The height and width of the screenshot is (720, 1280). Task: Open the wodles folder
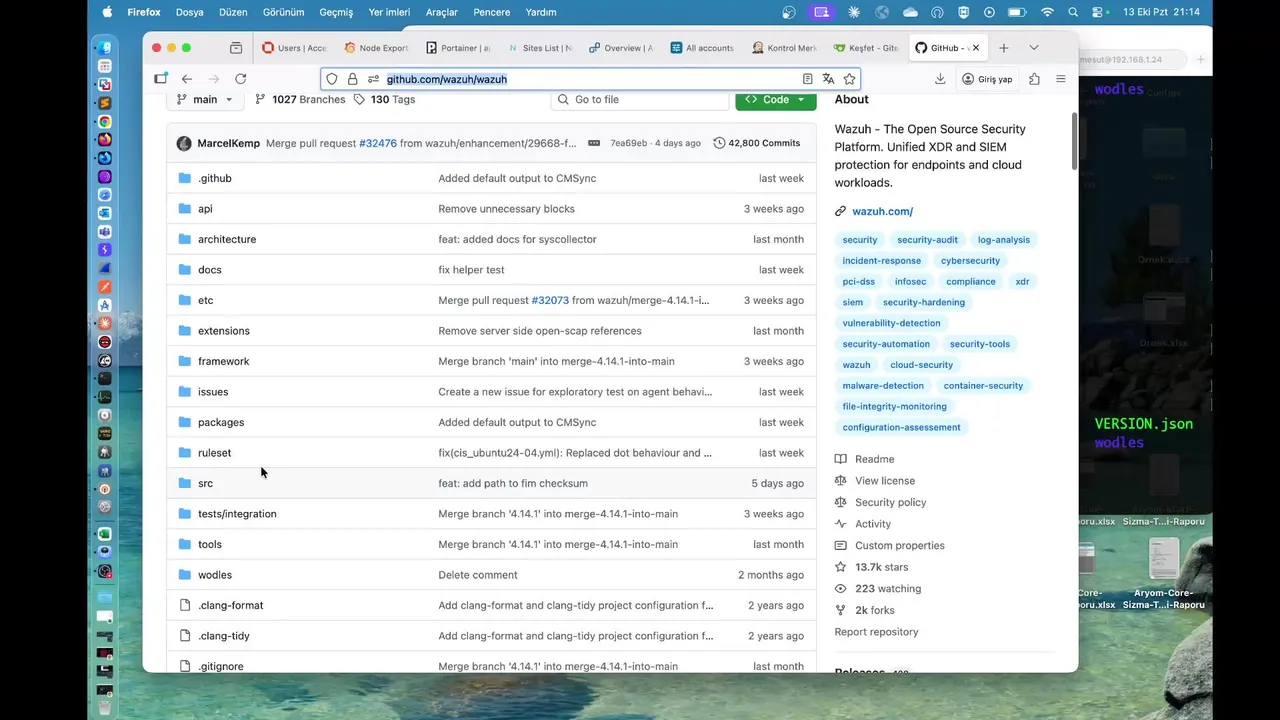[x=214, y=575]
